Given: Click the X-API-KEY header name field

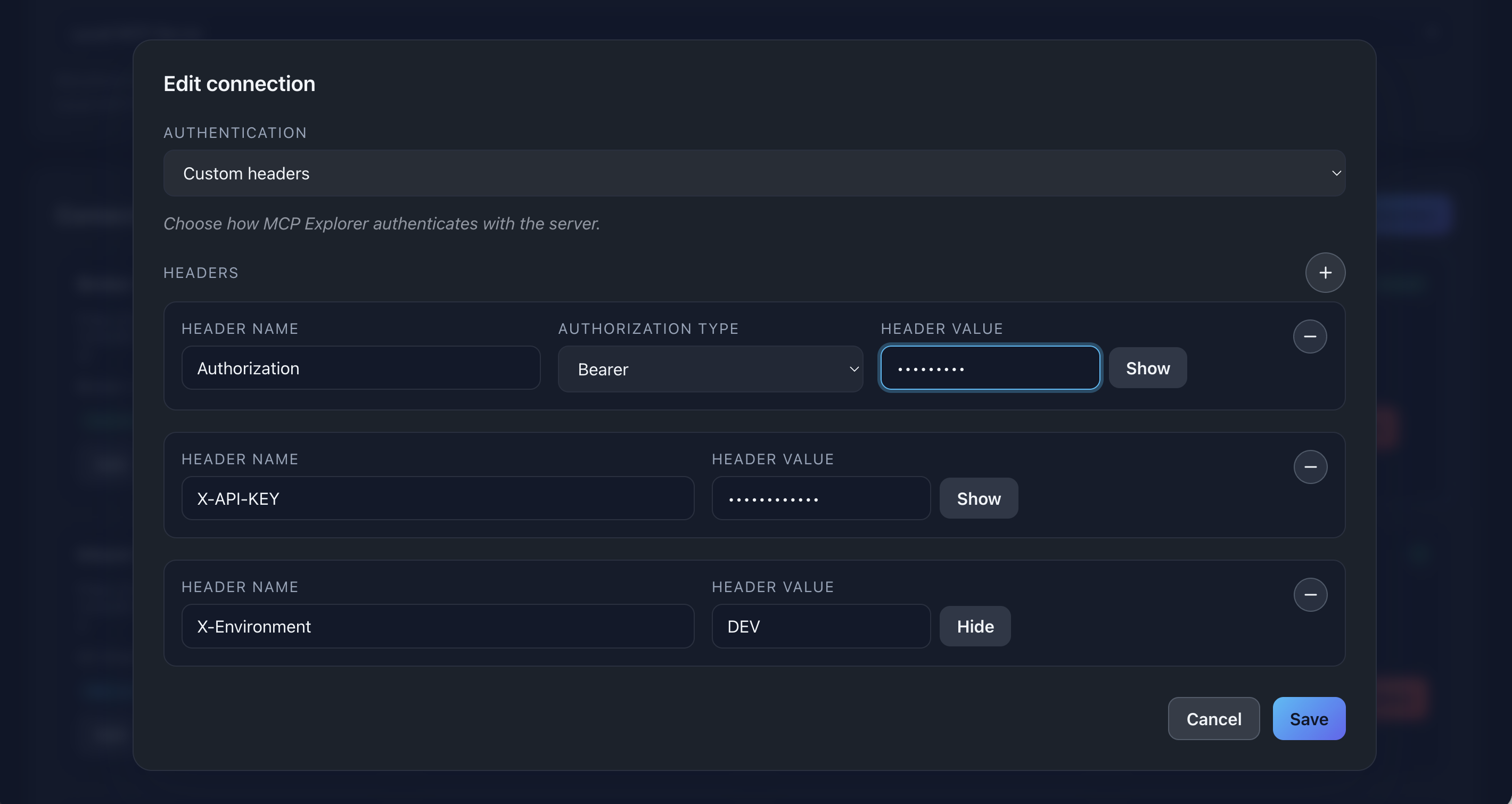Looking at the screenshot, I should [x=437, y=498].
